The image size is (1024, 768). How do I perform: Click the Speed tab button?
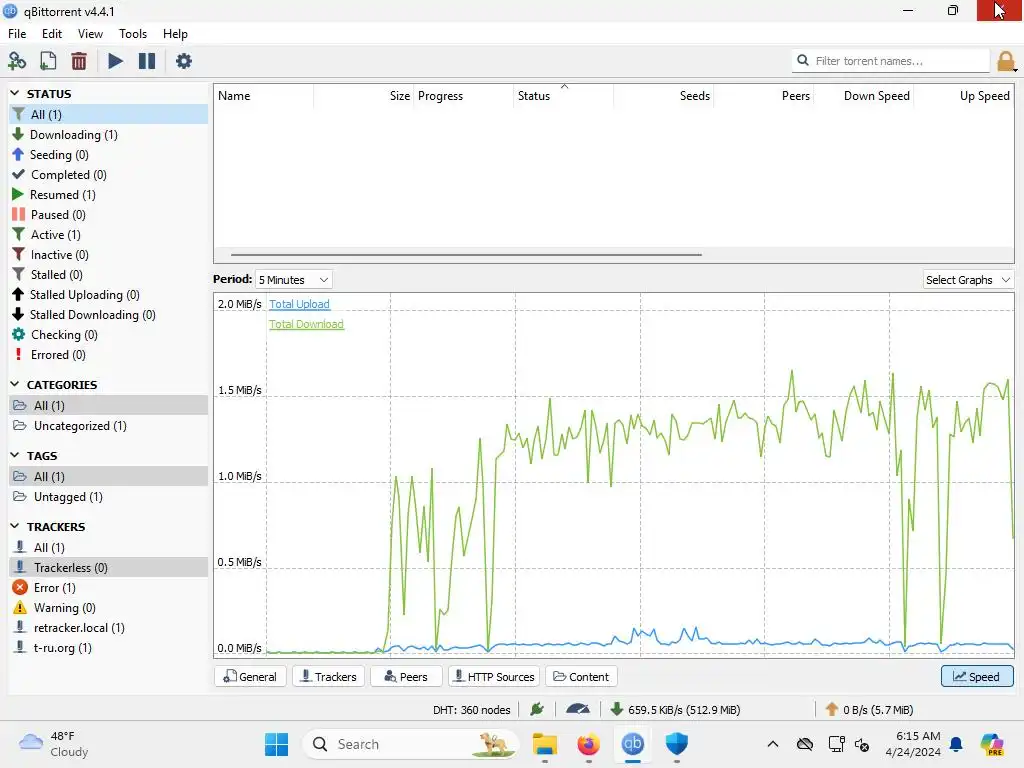pyautogui.click(x=977, y=677)
